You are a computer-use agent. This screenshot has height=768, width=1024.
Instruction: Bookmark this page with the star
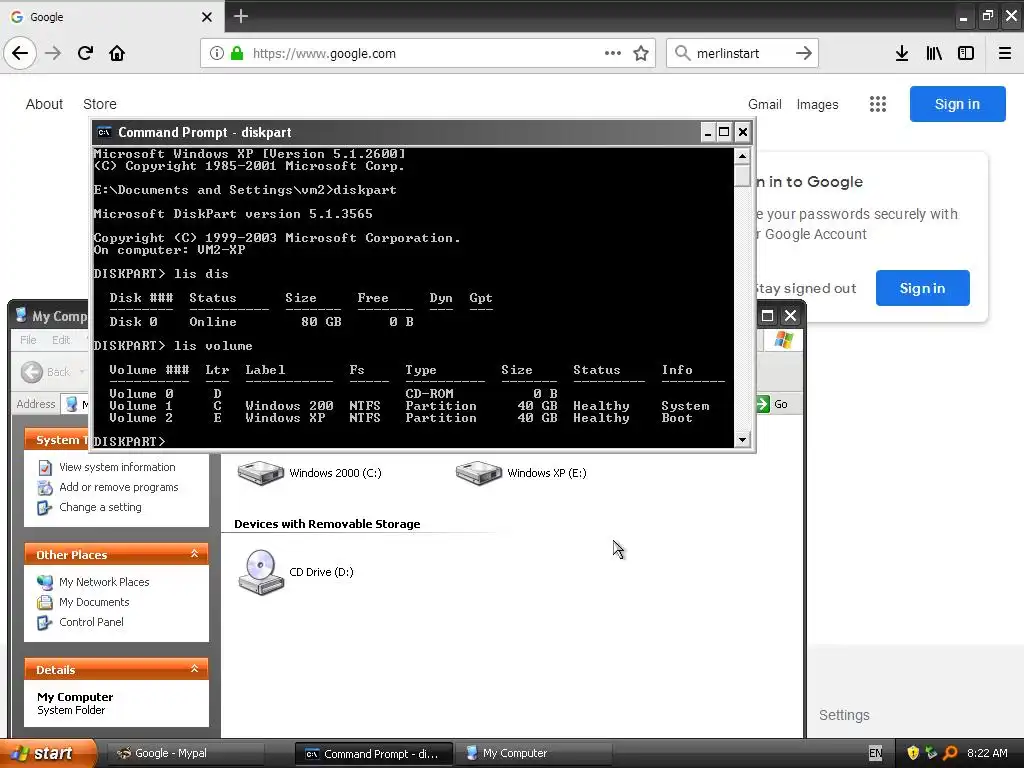pos(641,53)
